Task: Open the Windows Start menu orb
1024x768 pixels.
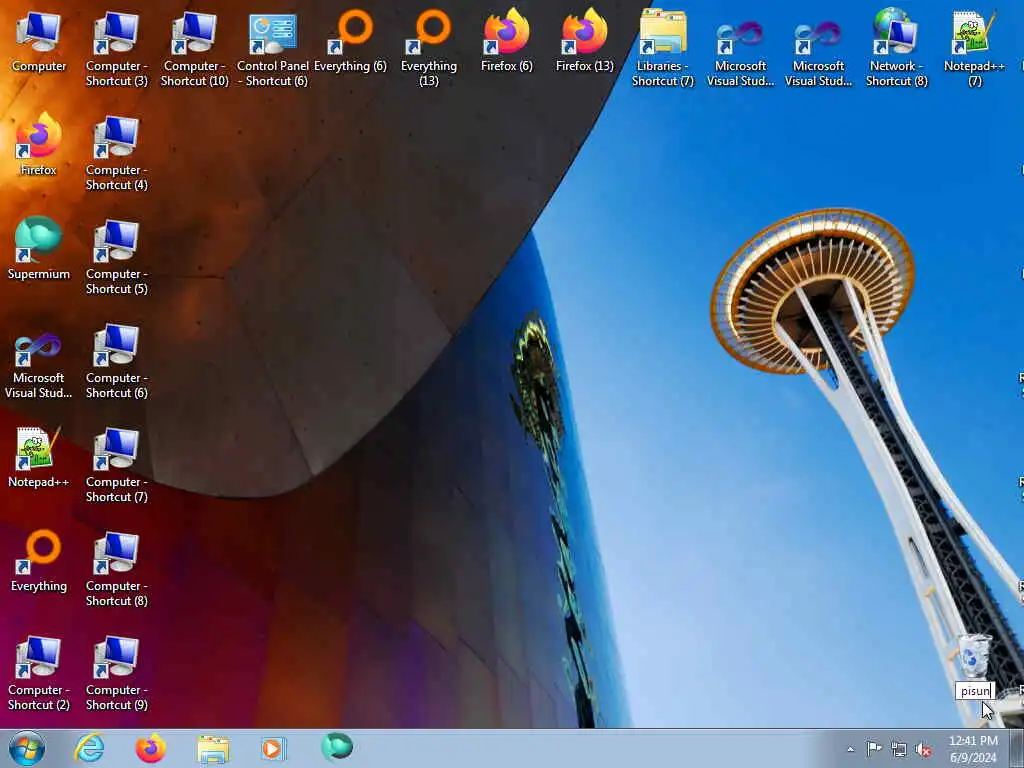Action: [x=27, y=748]
